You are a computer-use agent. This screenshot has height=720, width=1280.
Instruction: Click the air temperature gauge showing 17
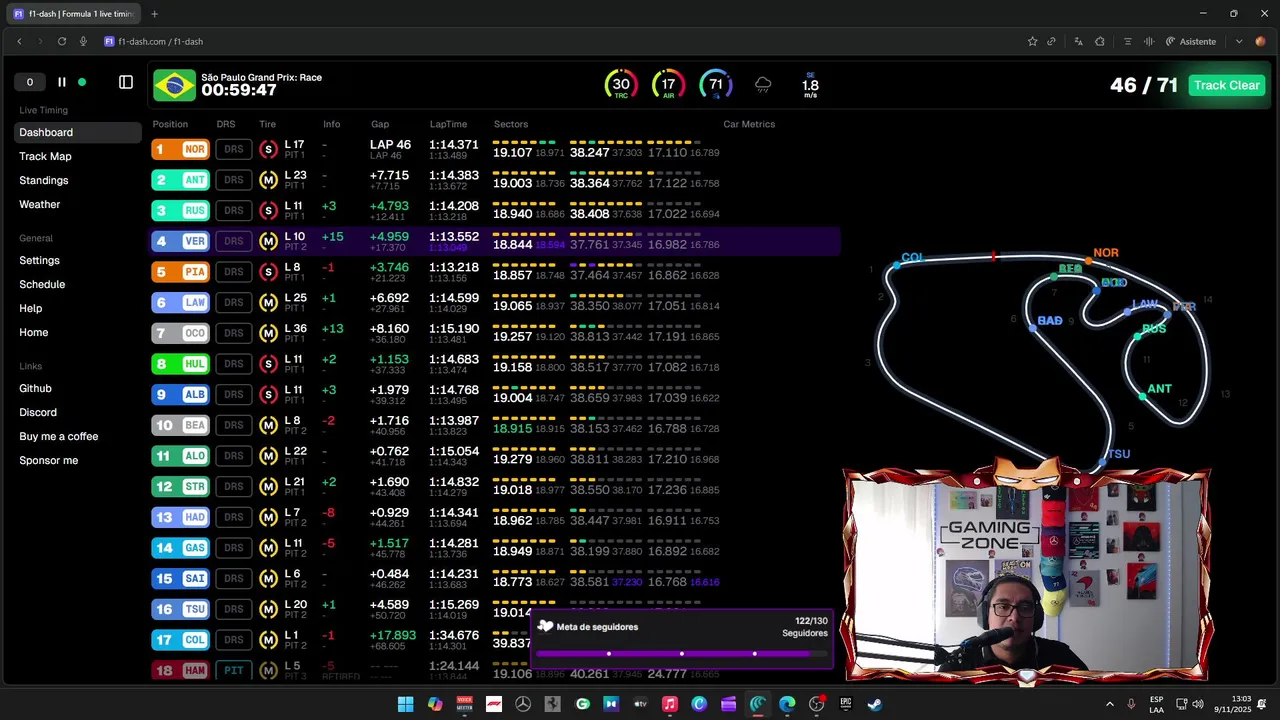point(668,85)
